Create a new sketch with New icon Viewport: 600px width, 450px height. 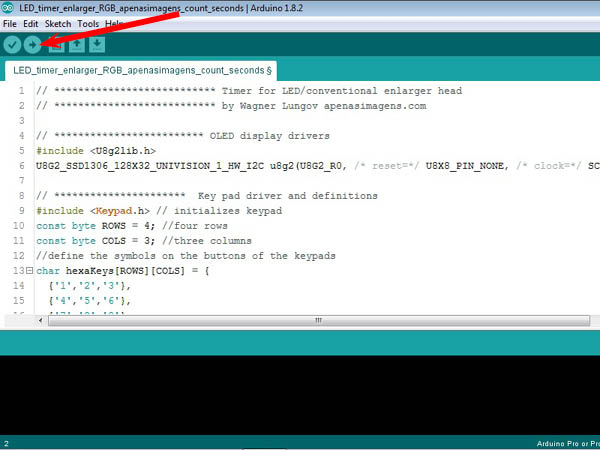pyautogui.click(x=55, y=44)
